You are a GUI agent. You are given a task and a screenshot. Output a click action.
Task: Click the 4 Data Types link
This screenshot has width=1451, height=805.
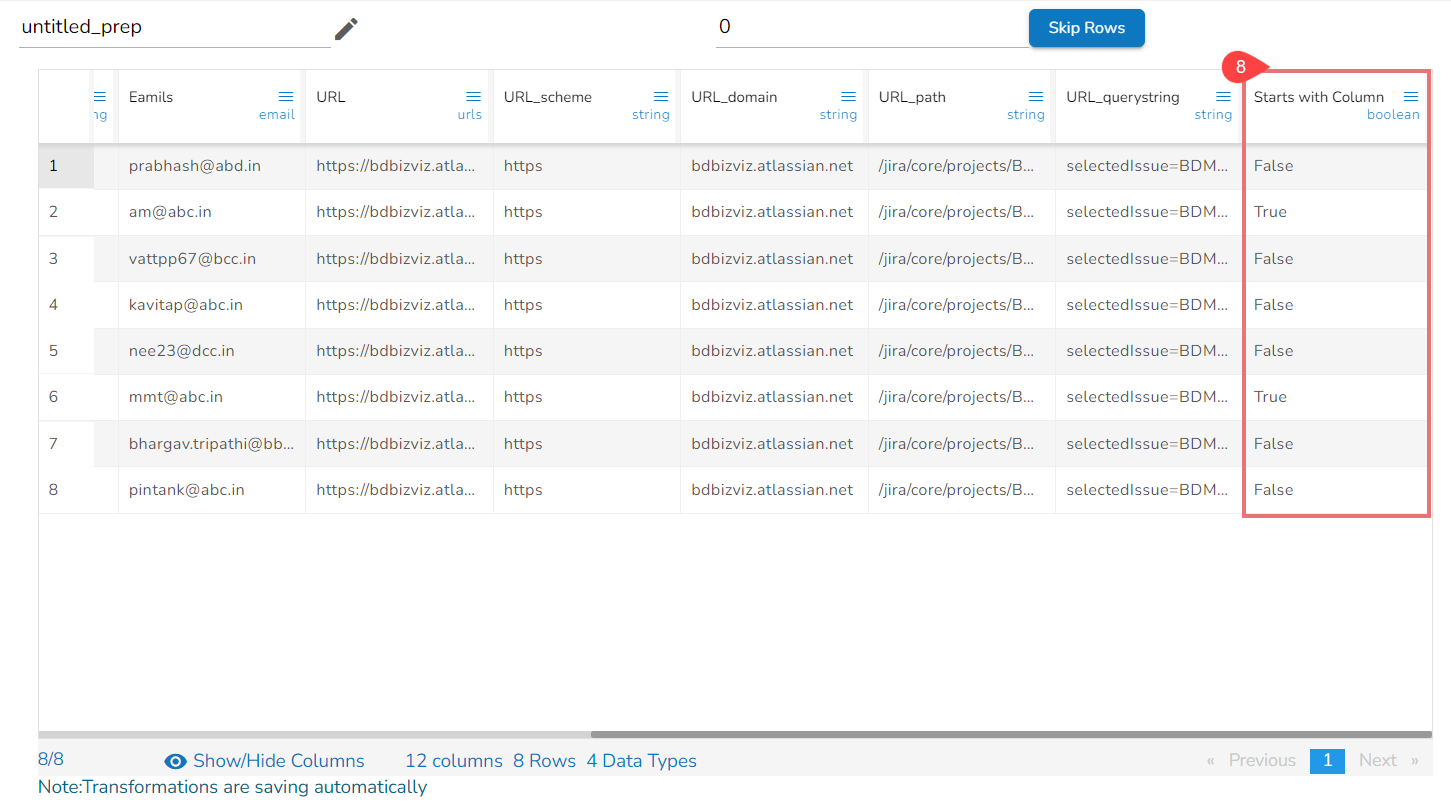[641, 761]
